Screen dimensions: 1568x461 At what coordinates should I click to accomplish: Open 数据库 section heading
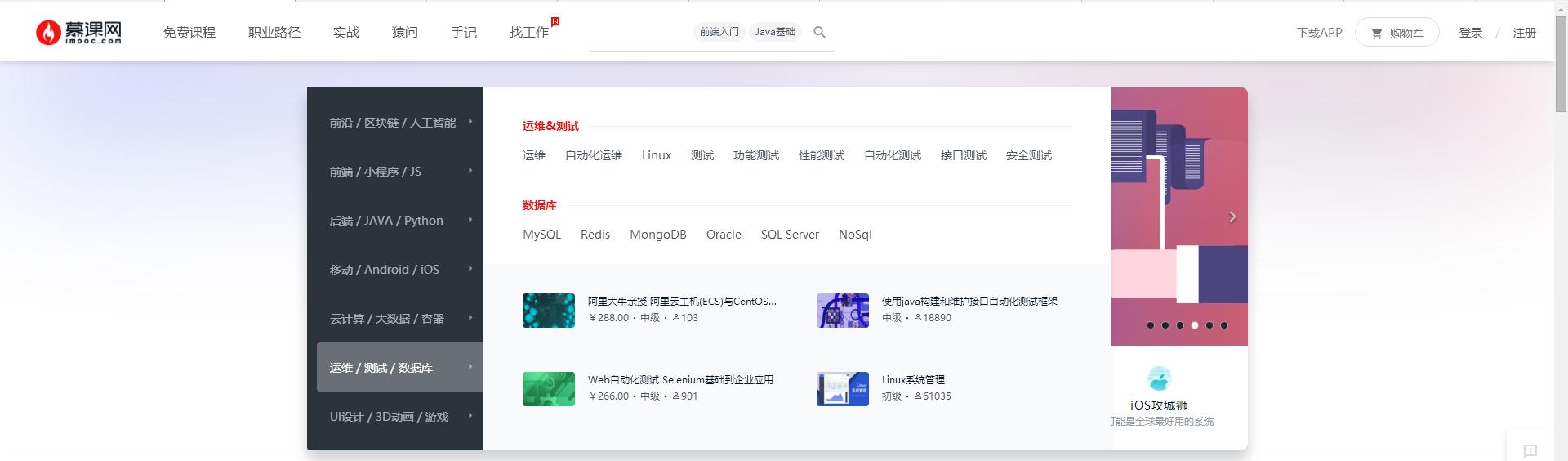[540, 205]
